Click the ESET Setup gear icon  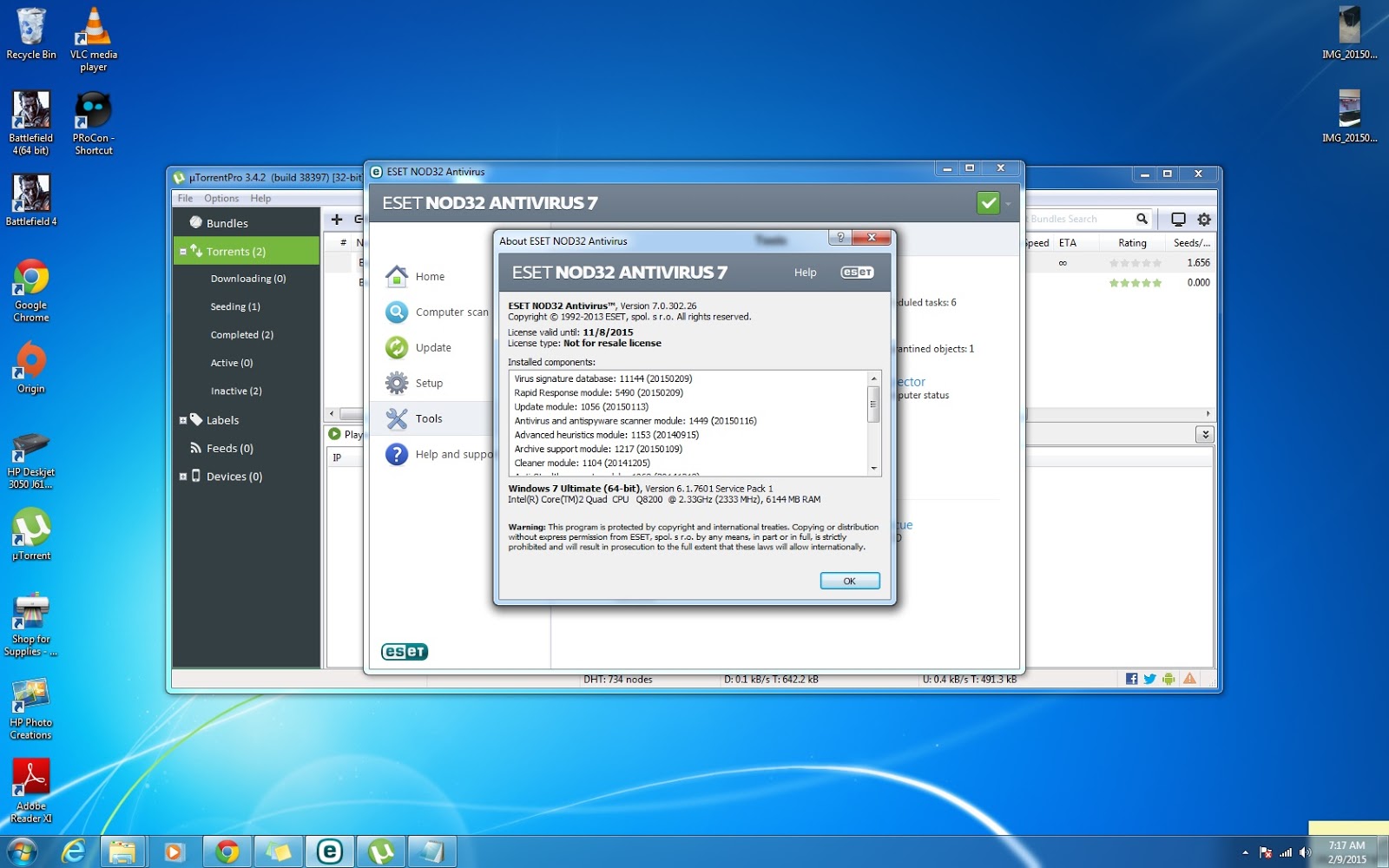pyautogui.click(x=397, y=383)
